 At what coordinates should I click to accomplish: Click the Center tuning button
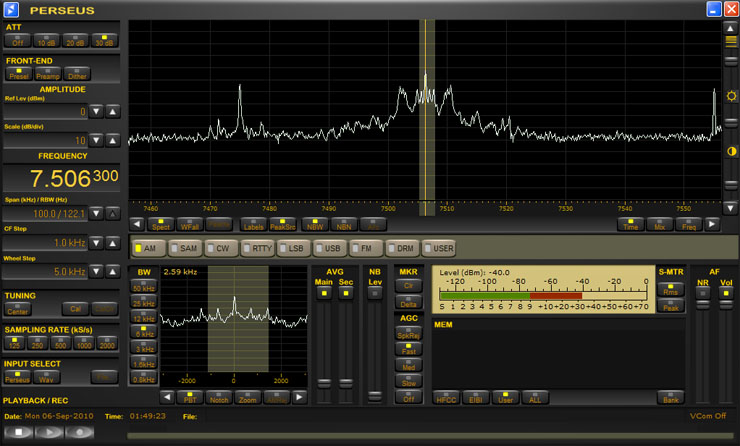(18, 309)
